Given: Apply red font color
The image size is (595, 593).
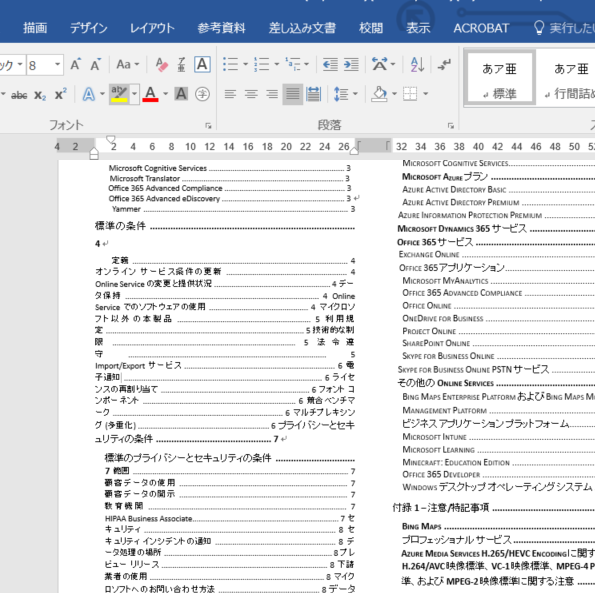Looking at the screenshot, I should coord(150,94).
